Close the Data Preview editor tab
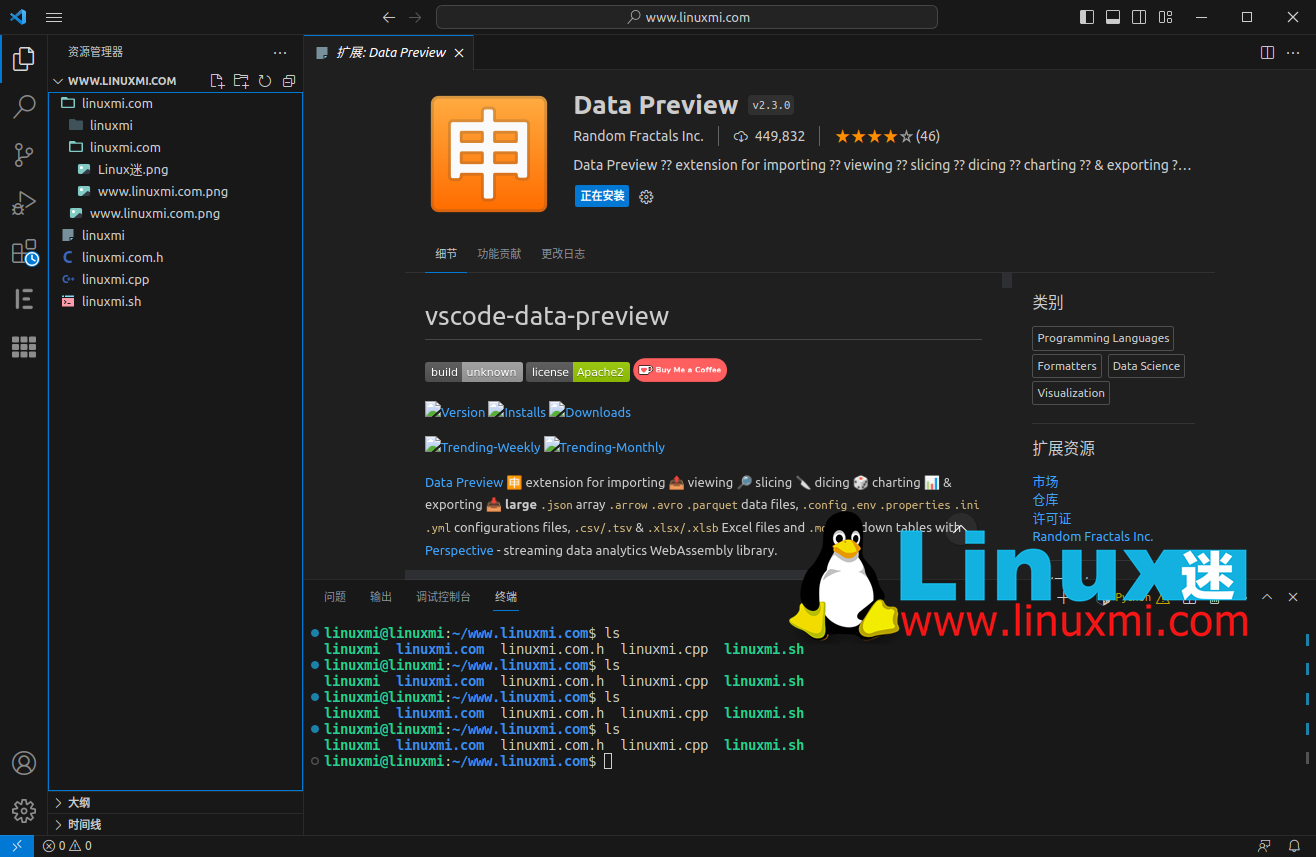 pos(459,53)
